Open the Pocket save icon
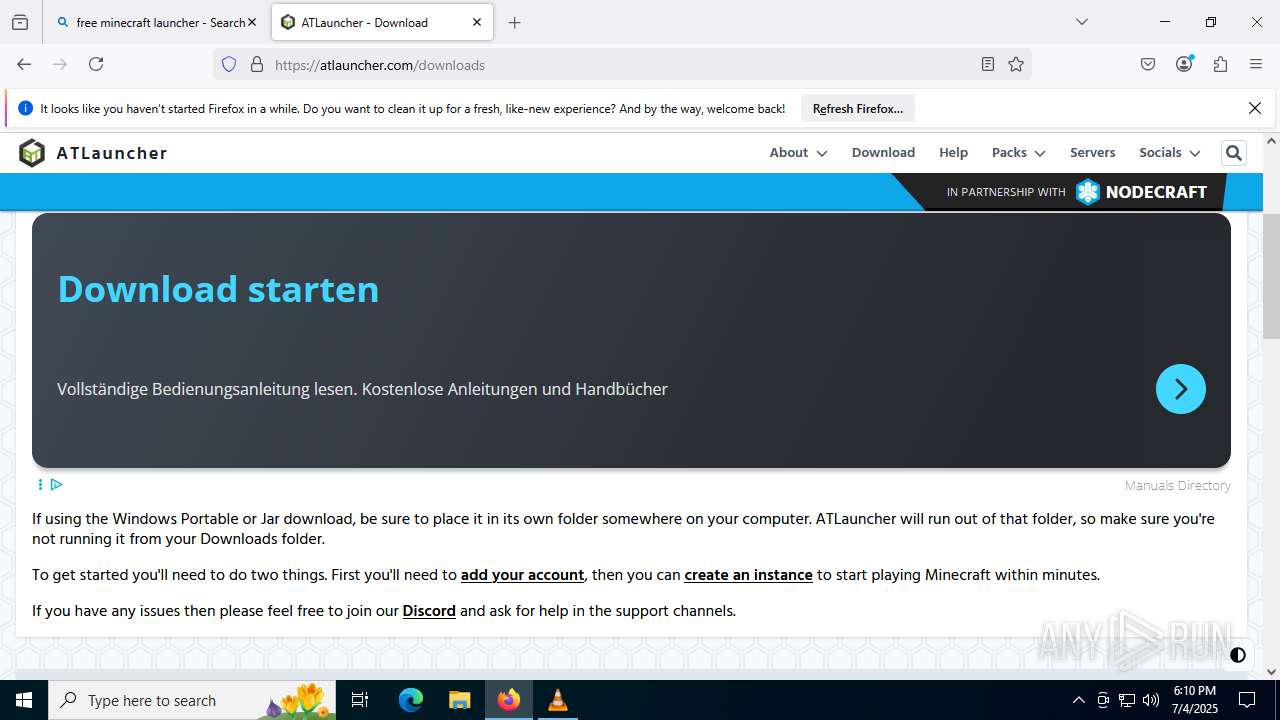 point(1148,64)
